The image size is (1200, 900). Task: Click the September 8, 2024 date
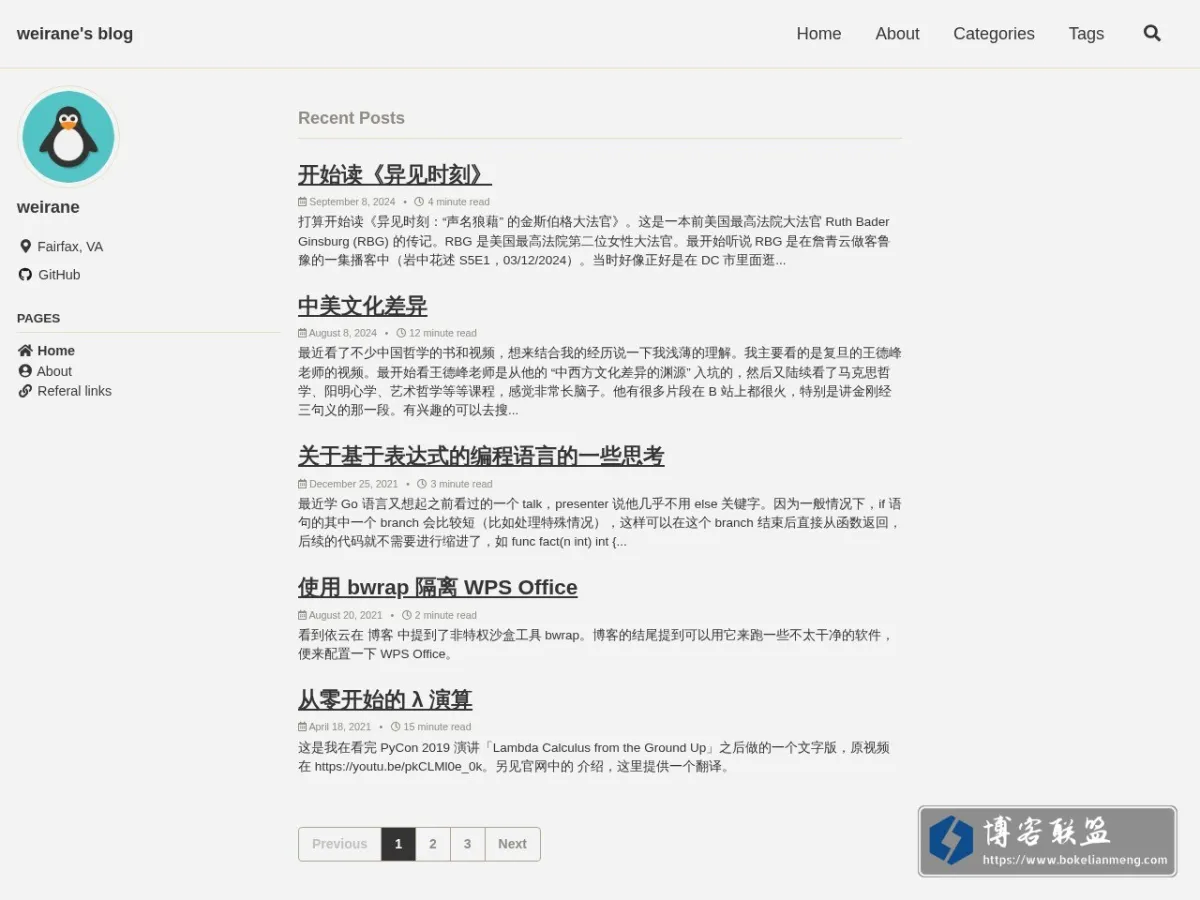[x=352, y=201]
